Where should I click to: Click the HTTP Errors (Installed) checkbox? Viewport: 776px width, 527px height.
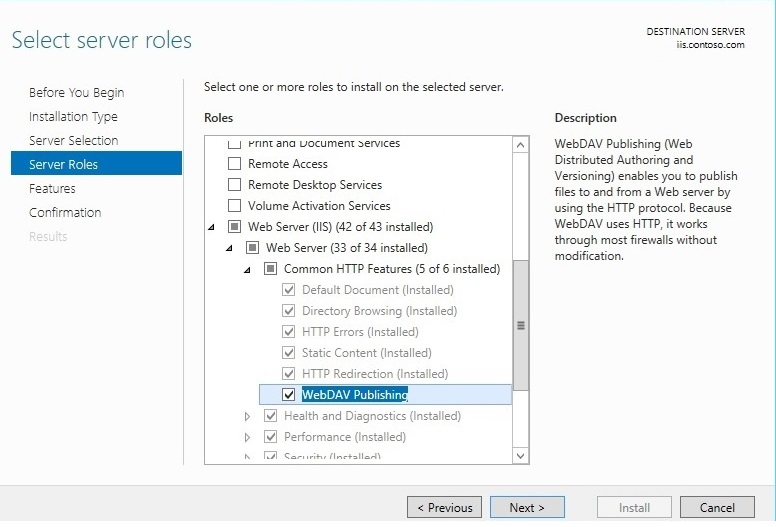pos(289,332)
